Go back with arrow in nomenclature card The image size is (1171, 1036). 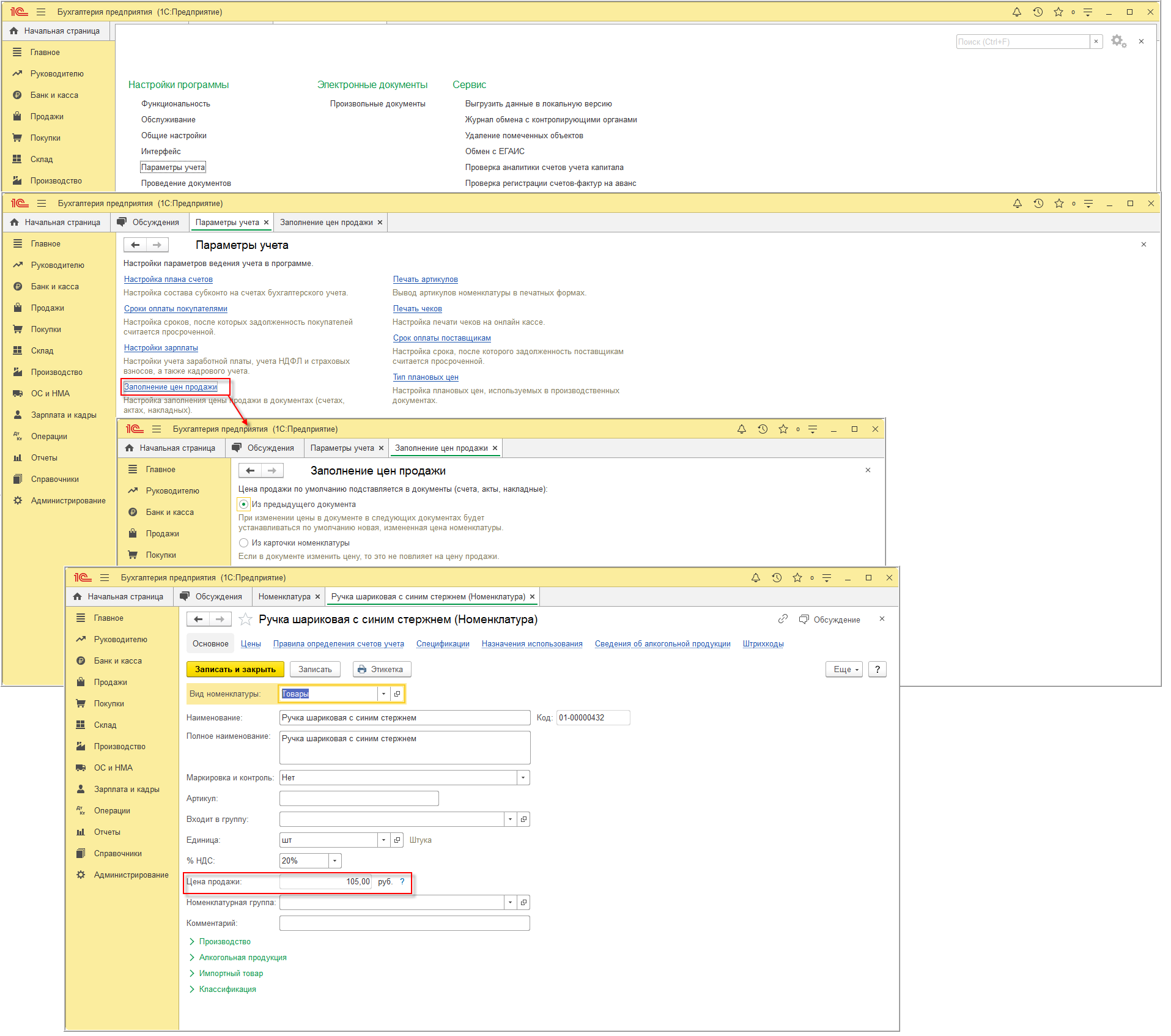pos(198,620)
